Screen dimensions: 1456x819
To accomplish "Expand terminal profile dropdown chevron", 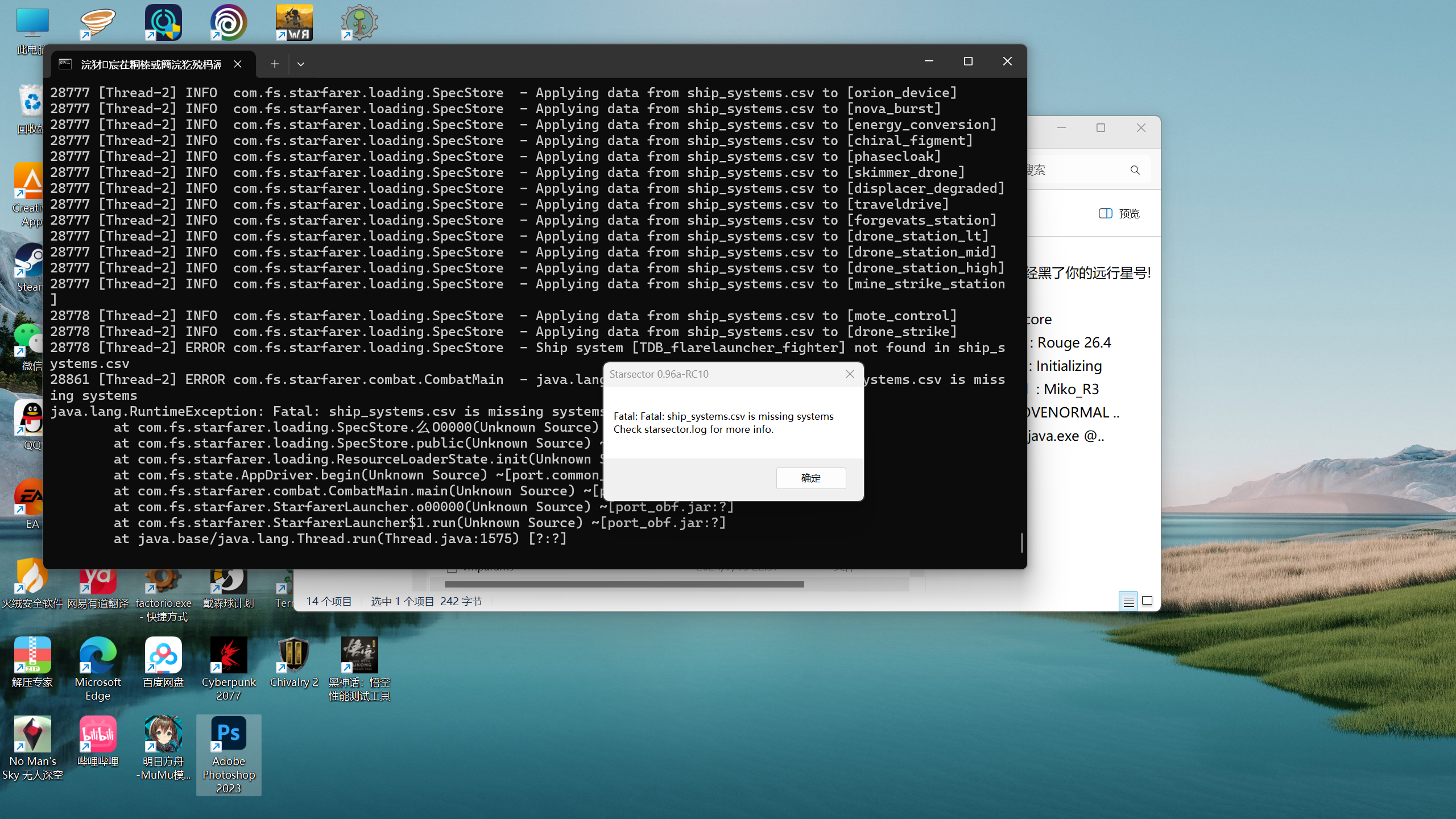I will point(301,64).
